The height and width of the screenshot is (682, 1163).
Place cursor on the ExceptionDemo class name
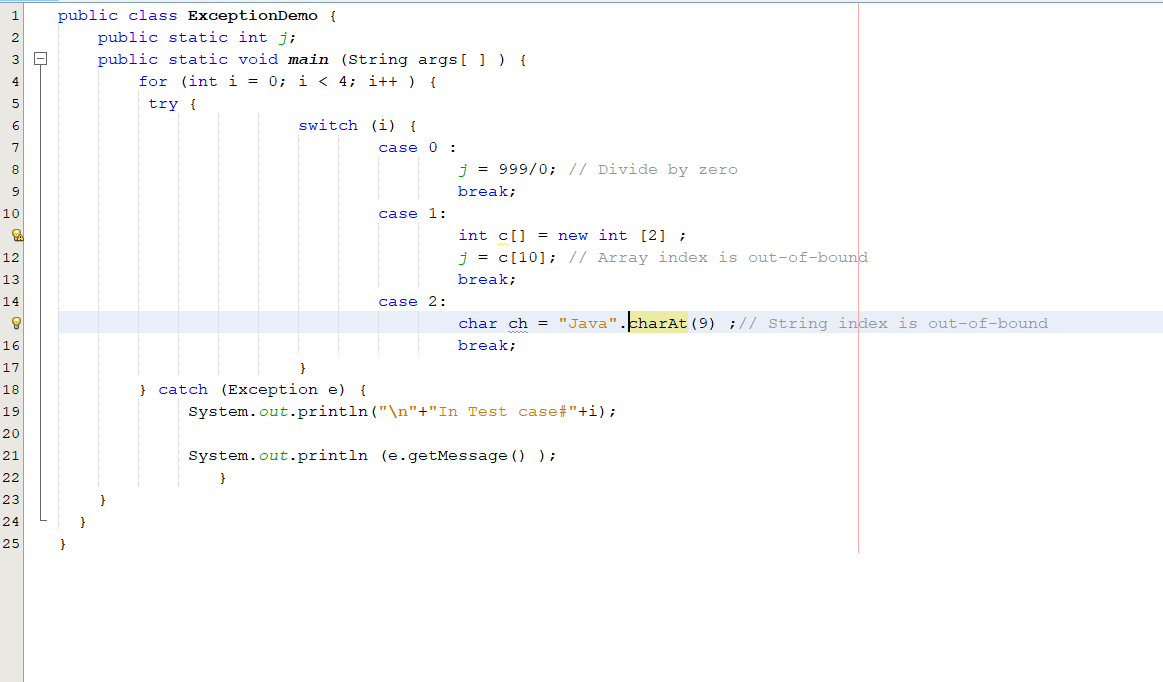pyautogui.click(x=253, y=16)
